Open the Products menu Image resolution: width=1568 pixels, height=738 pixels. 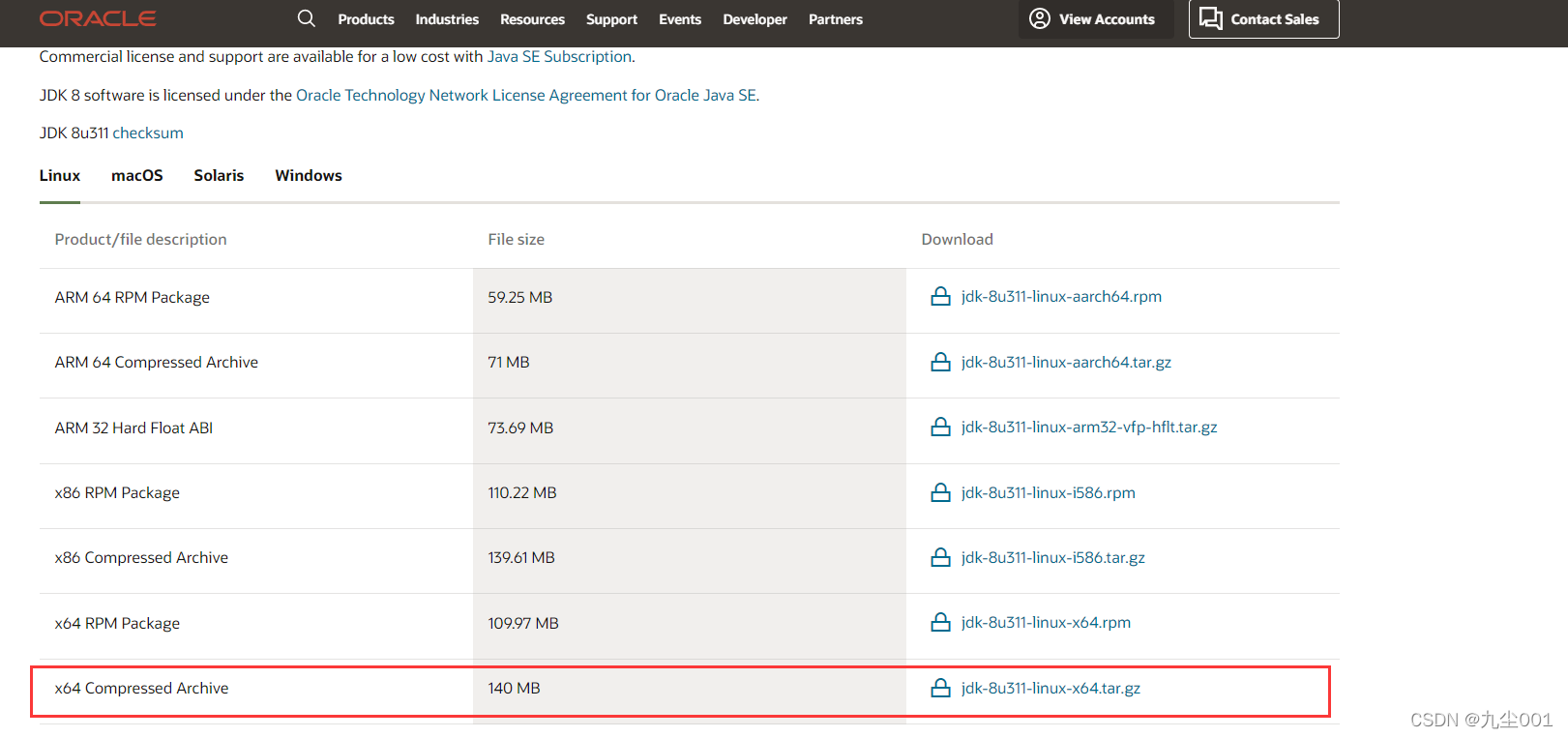tap(366, 19)
